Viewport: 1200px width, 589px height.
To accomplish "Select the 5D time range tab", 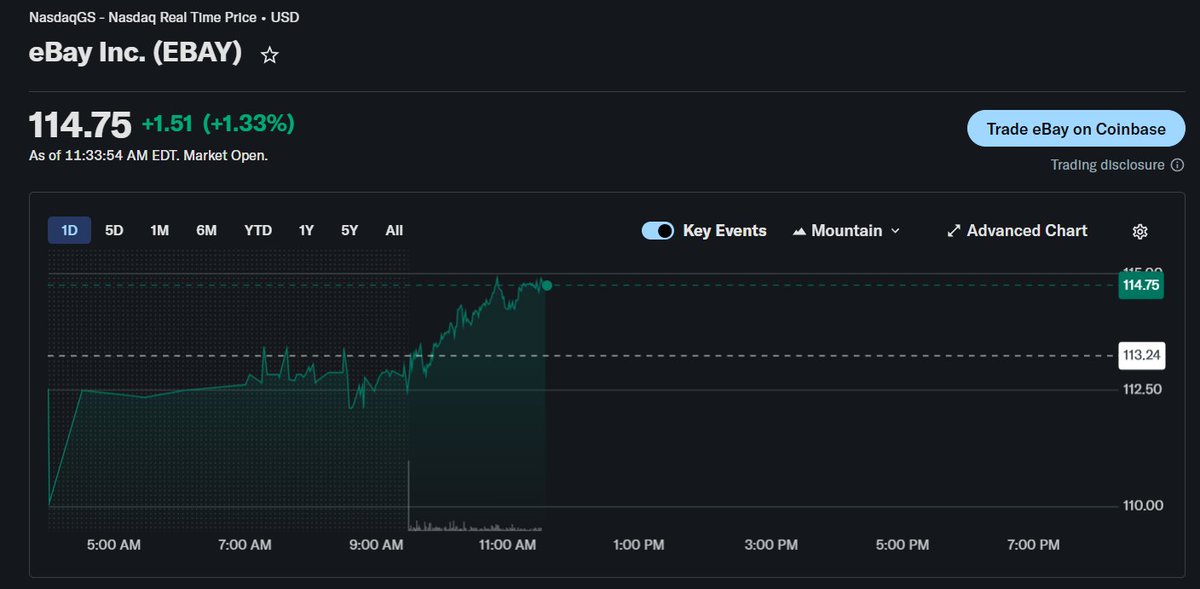I will (114, 230).
